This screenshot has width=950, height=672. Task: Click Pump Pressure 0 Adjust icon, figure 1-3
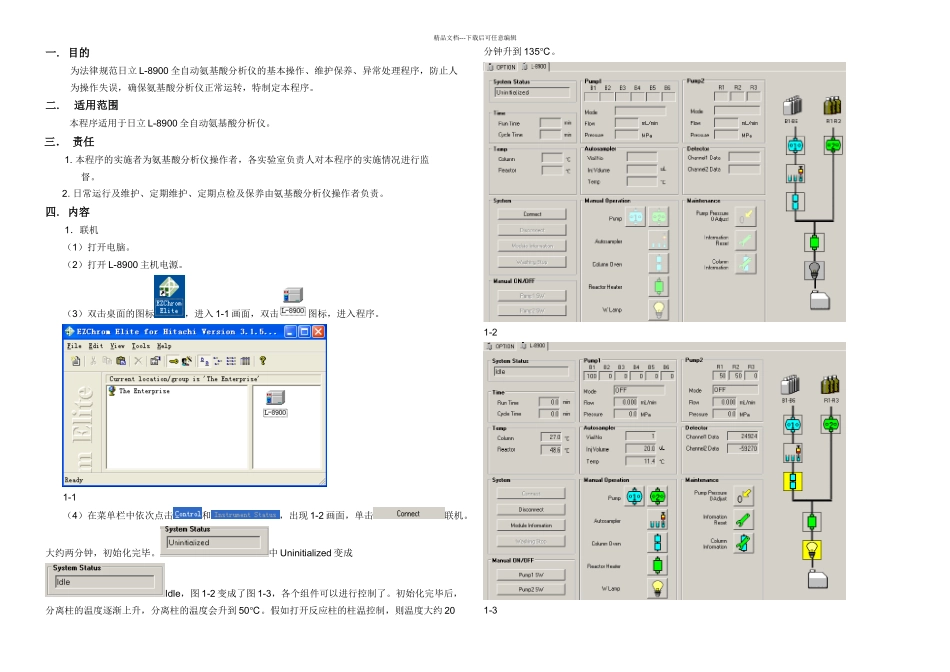[x=744, y=496]
